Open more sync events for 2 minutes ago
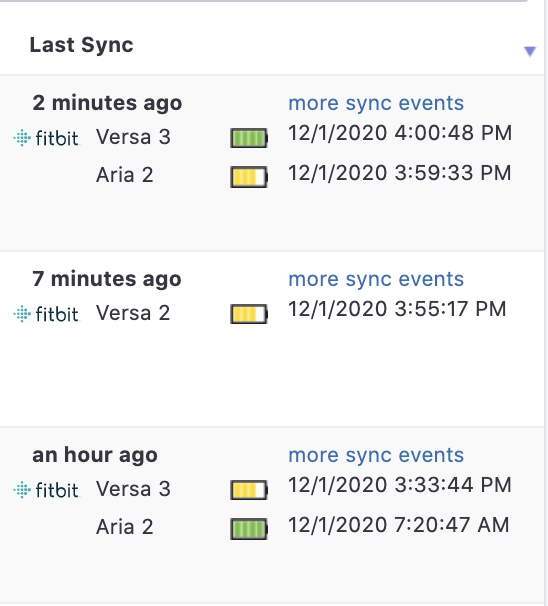The image size is (548, 606). 376,104
